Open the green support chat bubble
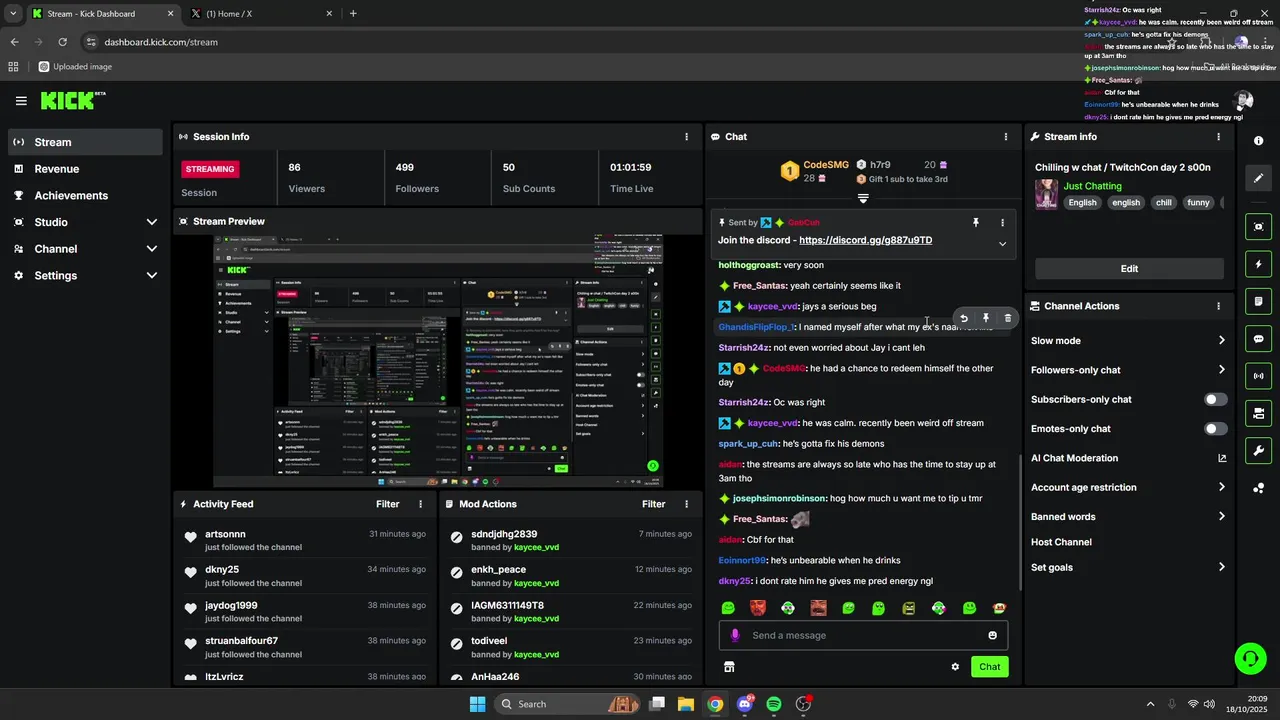The image size is (1280, 720). (x=1250, y=658)
